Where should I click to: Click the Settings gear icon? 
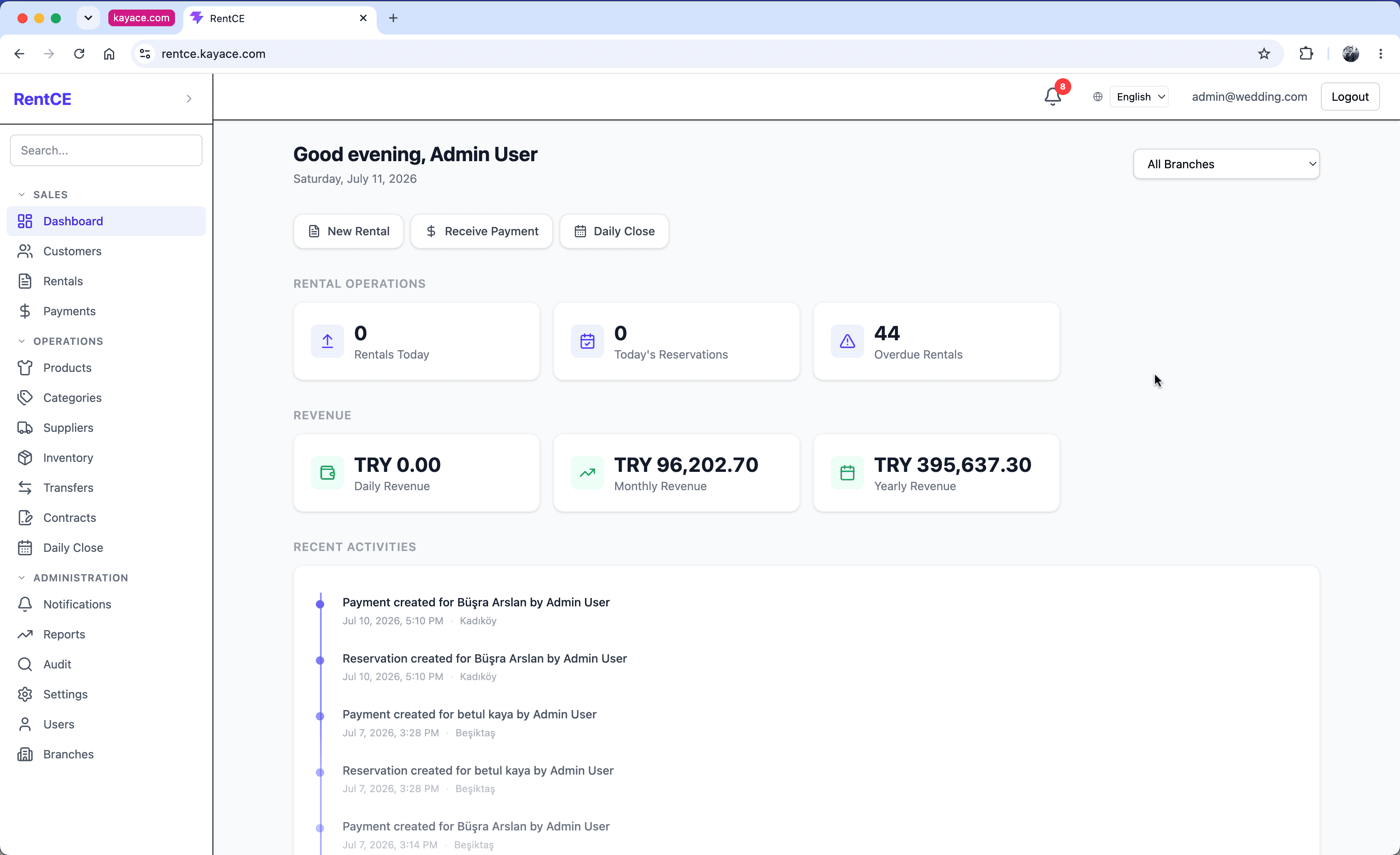tap(25, 694)
